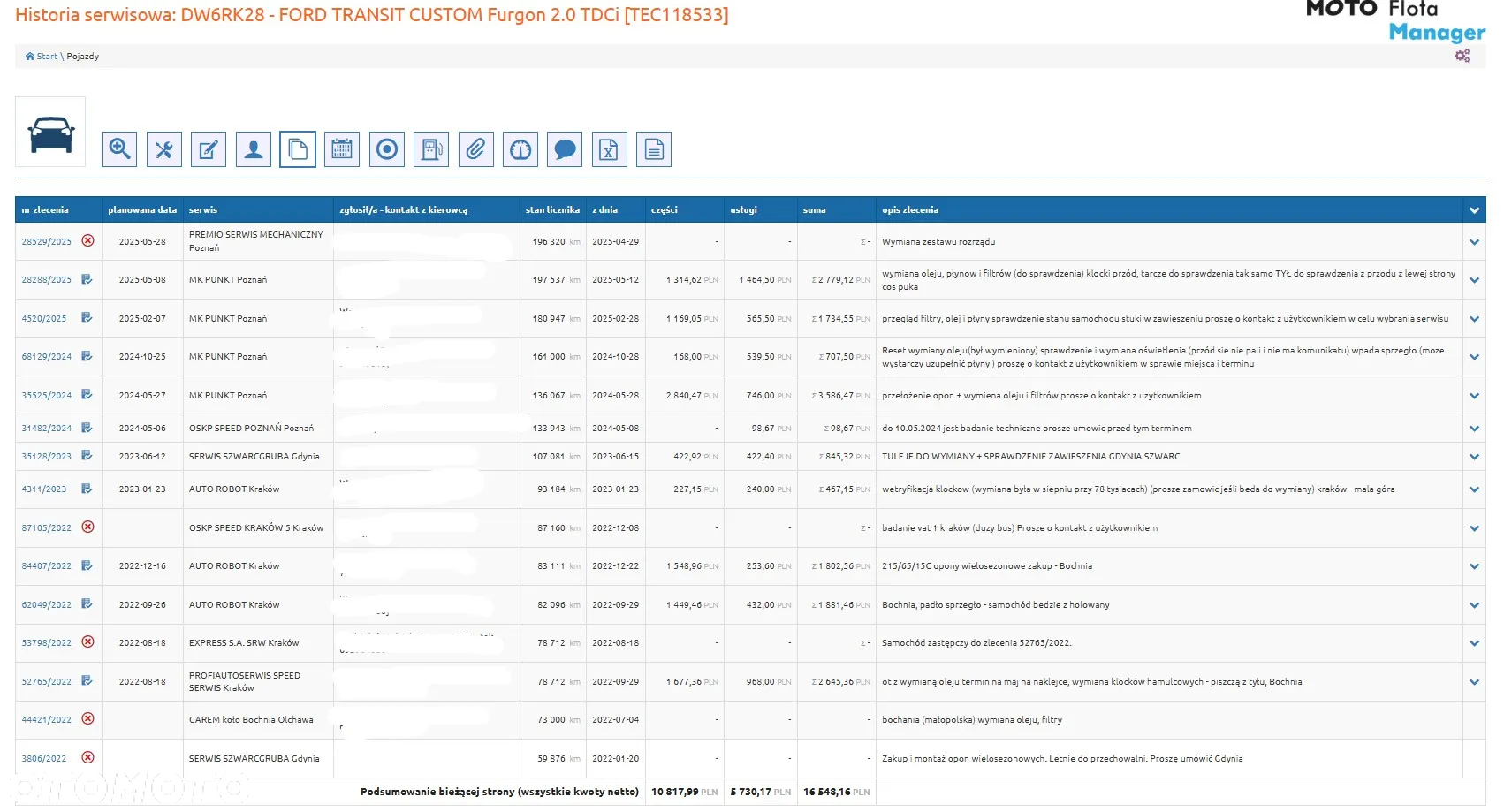Open the fuel pump icon
The width and height of the screenshot is (1504, 812).
431,149
